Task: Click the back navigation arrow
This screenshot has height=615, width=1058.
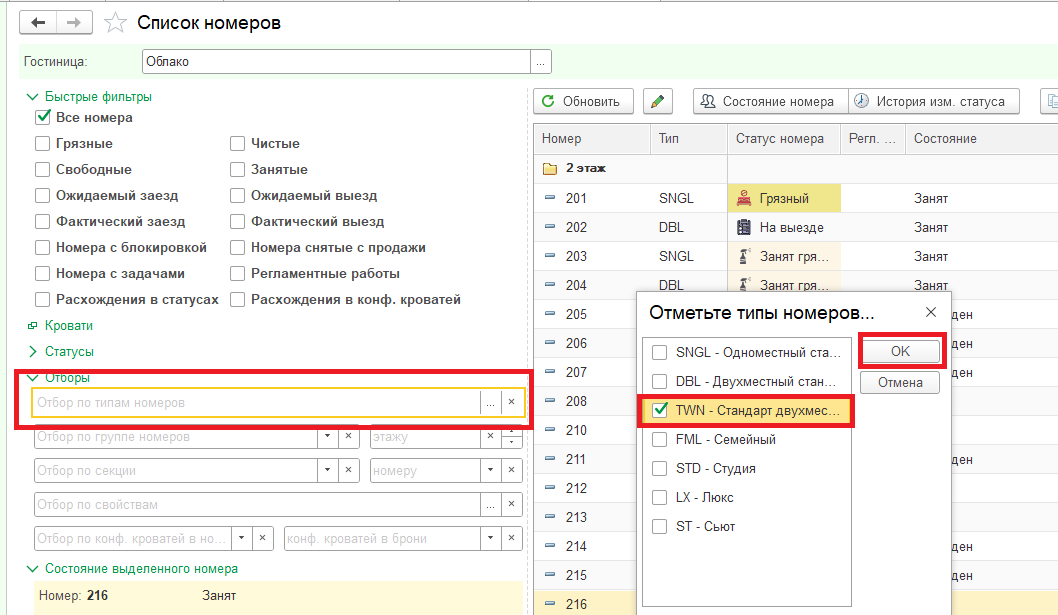Action: 38,22
